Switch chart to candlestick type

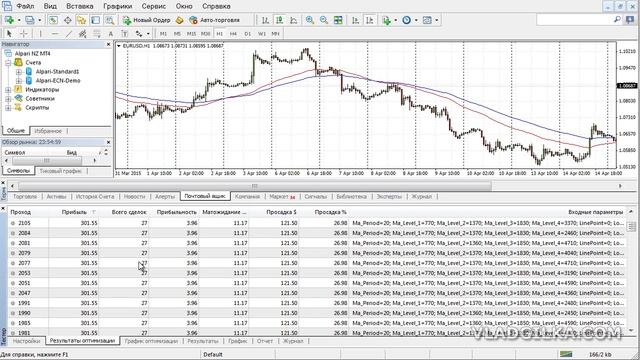tap(279, 20)
